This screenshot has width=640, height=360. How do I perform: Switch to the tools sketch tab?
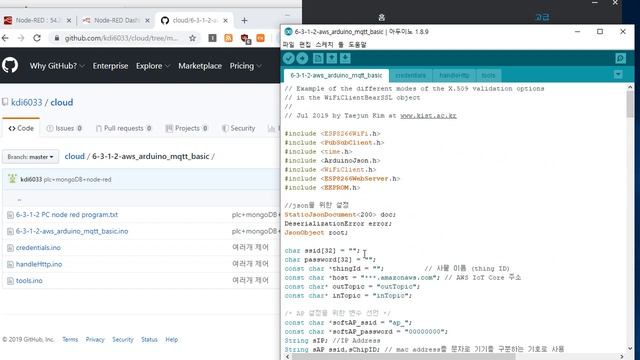[x=488, y=76]
